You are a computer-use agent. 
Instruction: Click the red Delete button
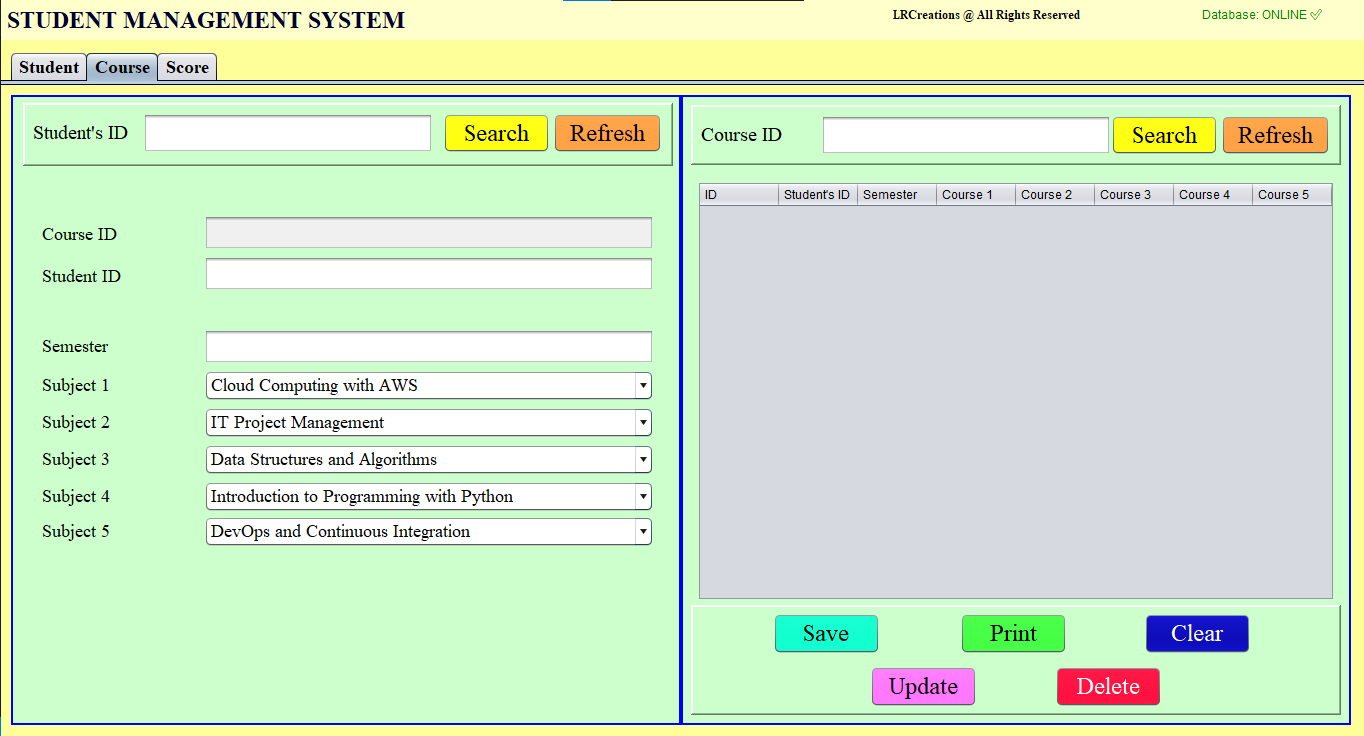1107,687
